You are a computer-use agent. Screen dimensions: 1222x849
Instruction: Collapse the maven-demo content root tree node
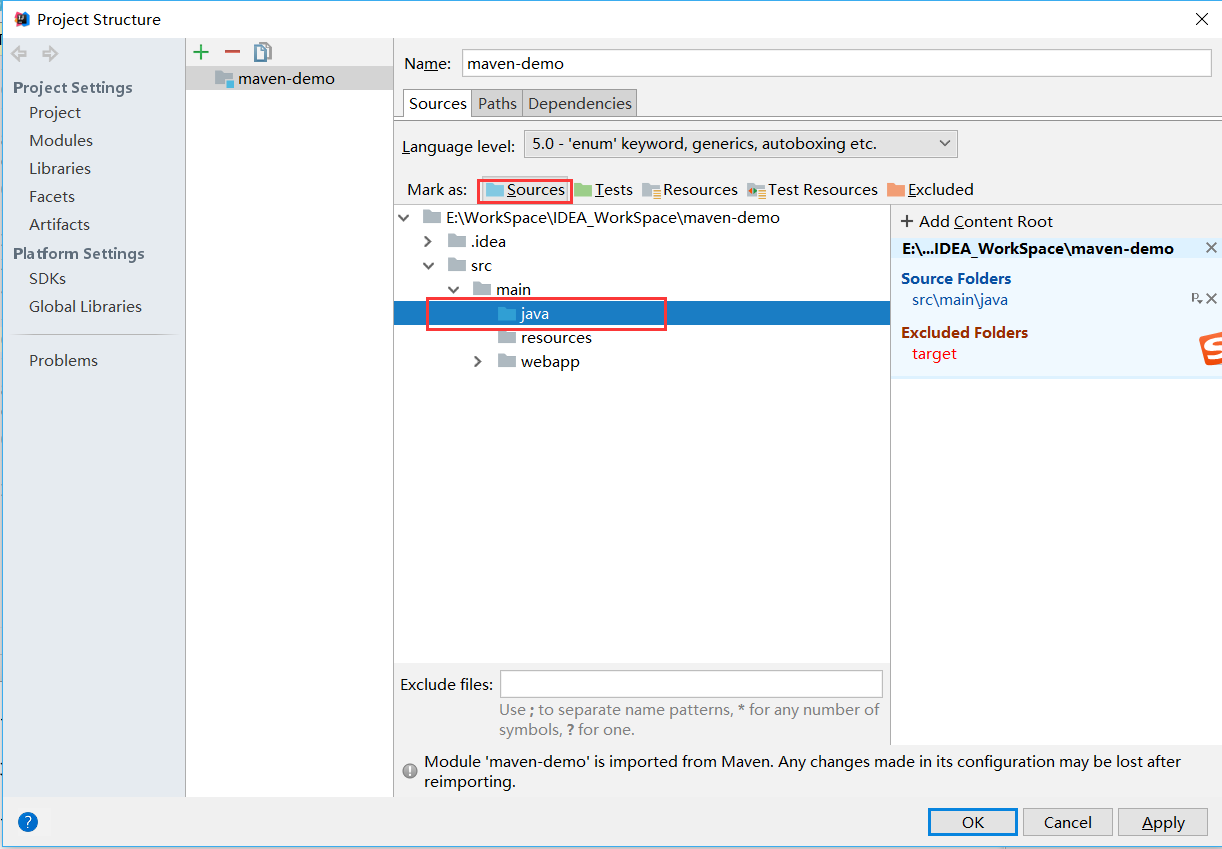point(404,218)
